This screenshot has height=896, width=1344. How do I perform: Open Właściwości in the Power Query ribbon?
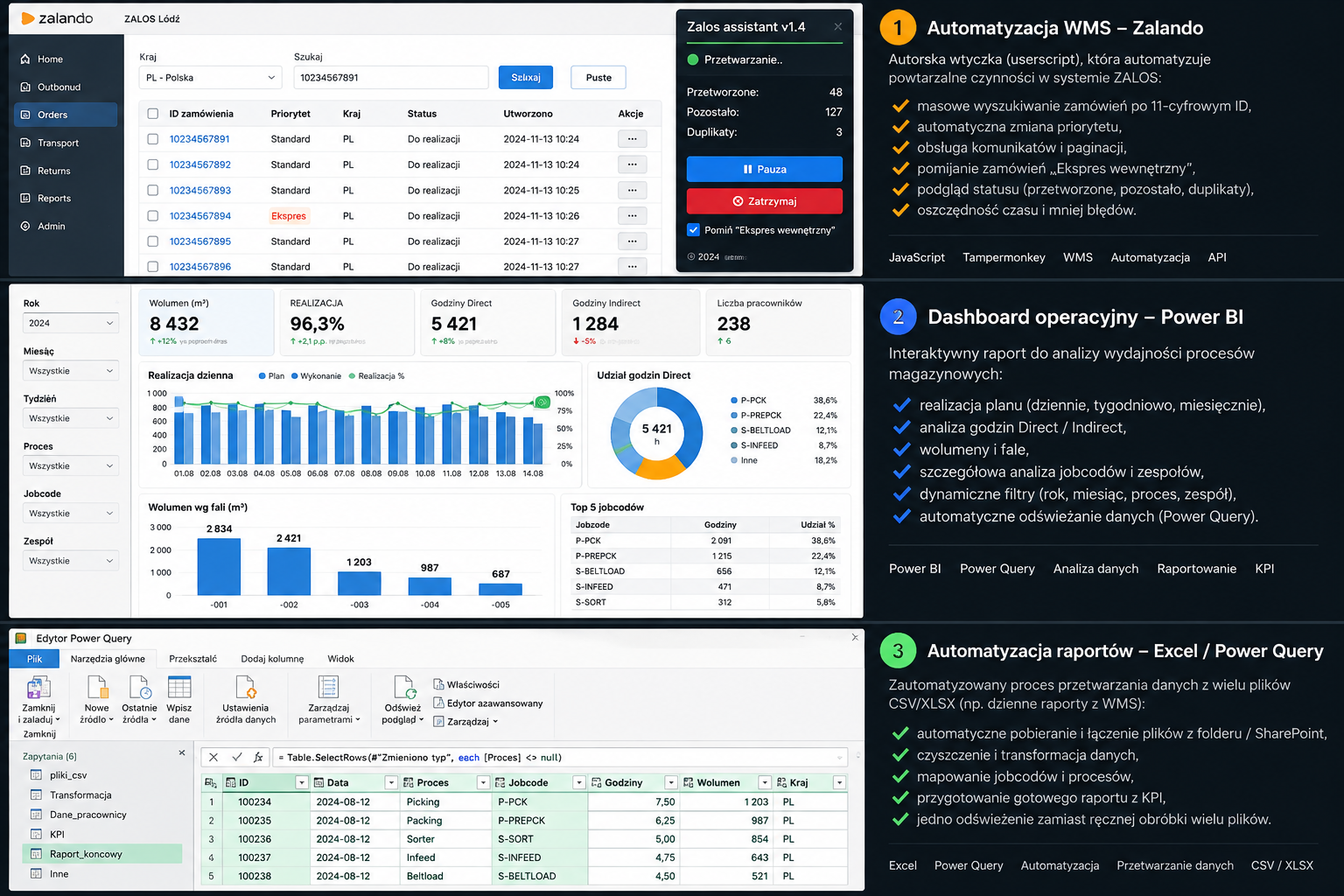(466, 684)
